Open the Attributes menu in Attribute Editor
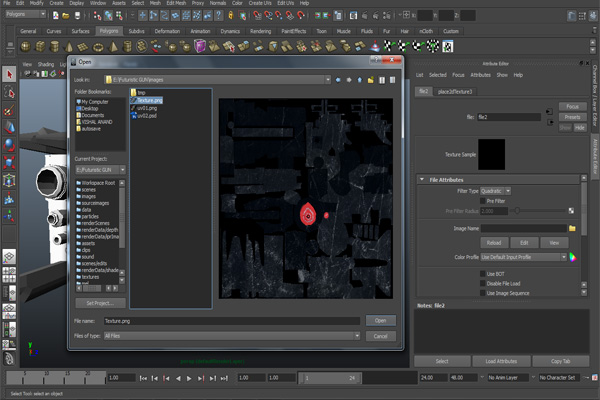Viewport: 600px width, 400px height. click(x=480, y=75)
